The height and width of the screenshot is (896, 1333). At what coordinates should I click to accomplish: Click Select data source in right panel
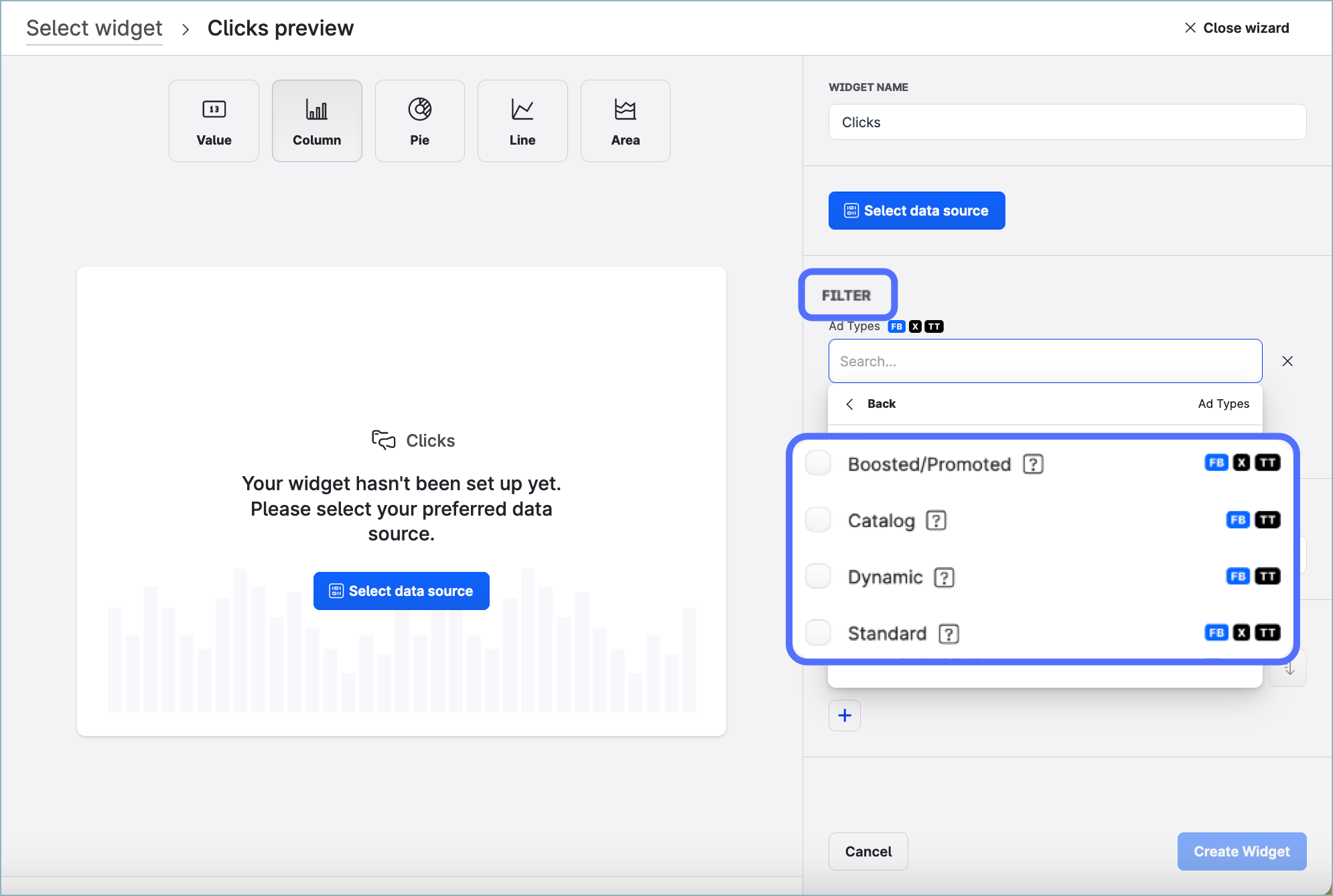(916, 211)
